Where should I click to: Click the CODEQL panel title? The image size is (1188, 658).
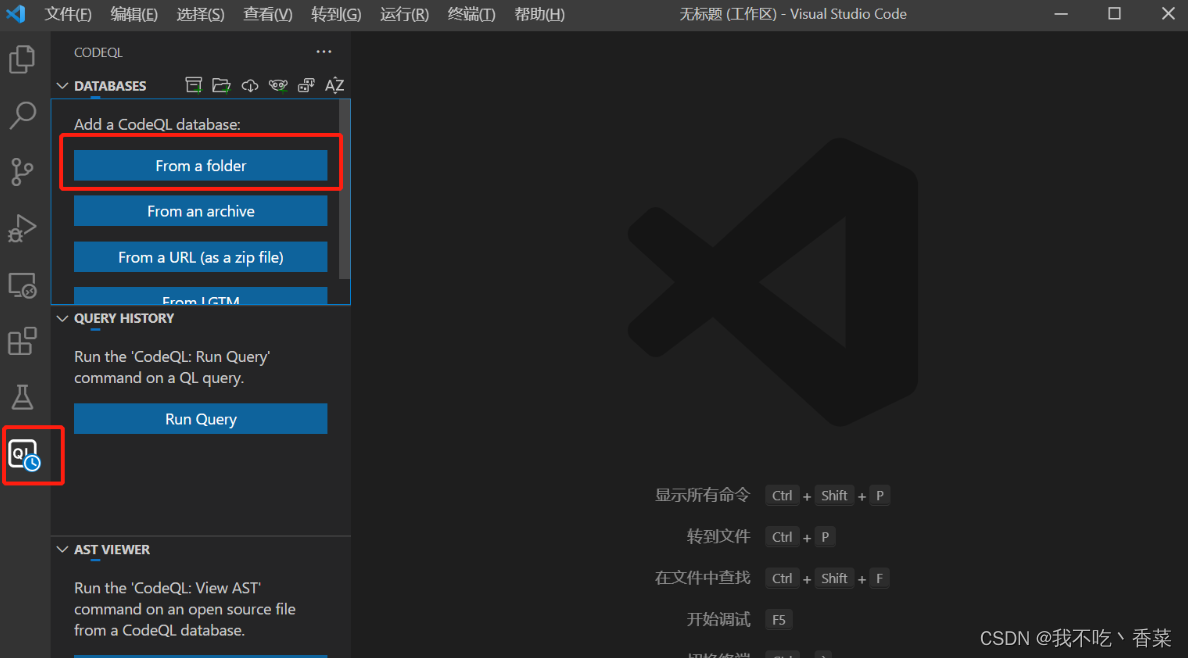pos(98,52)
